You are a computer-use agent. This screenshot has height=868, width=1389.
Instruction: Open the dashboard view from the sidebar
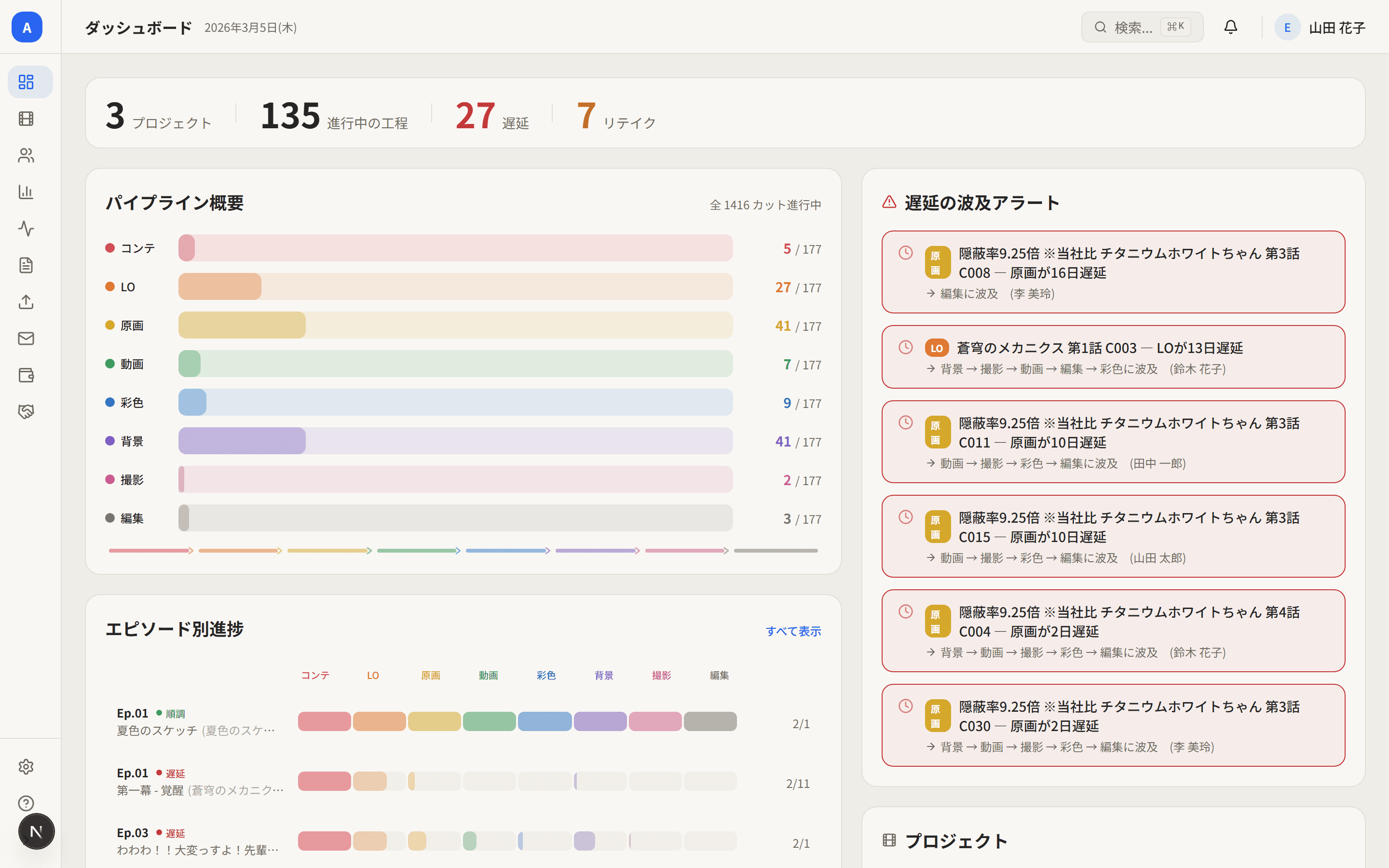coord(26,81)
